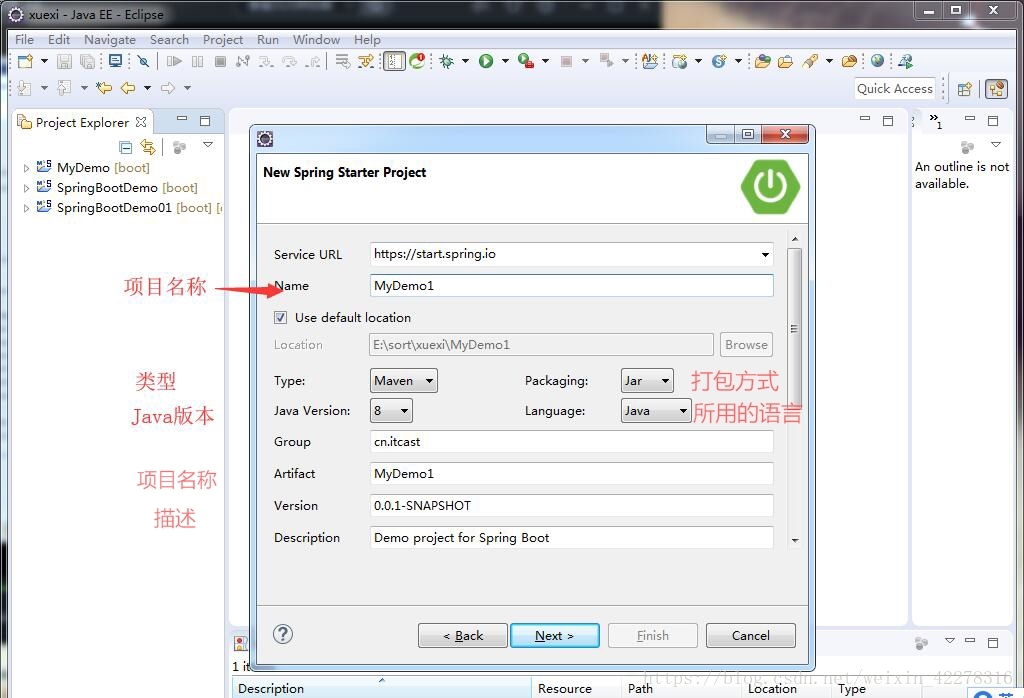Click the Save disk icon
Viewport: 1024px width, 698px height.
pos(64,61)
